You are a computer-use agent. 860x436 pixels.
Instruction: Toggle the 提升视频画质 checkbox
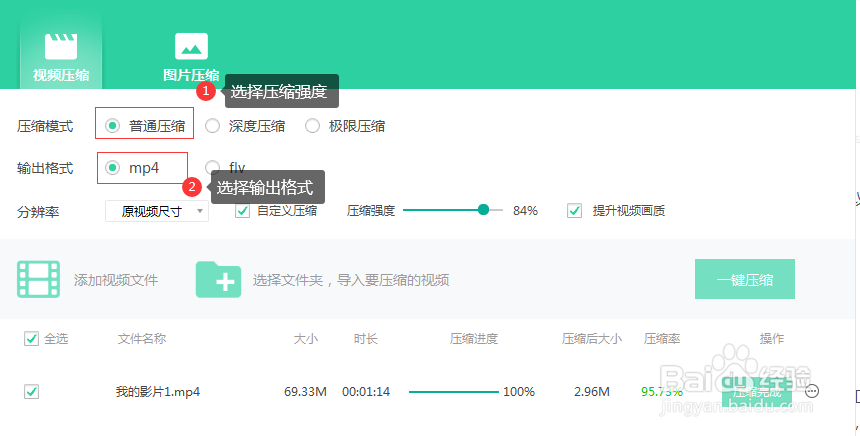pyautogui.click(x=574, y=211)
